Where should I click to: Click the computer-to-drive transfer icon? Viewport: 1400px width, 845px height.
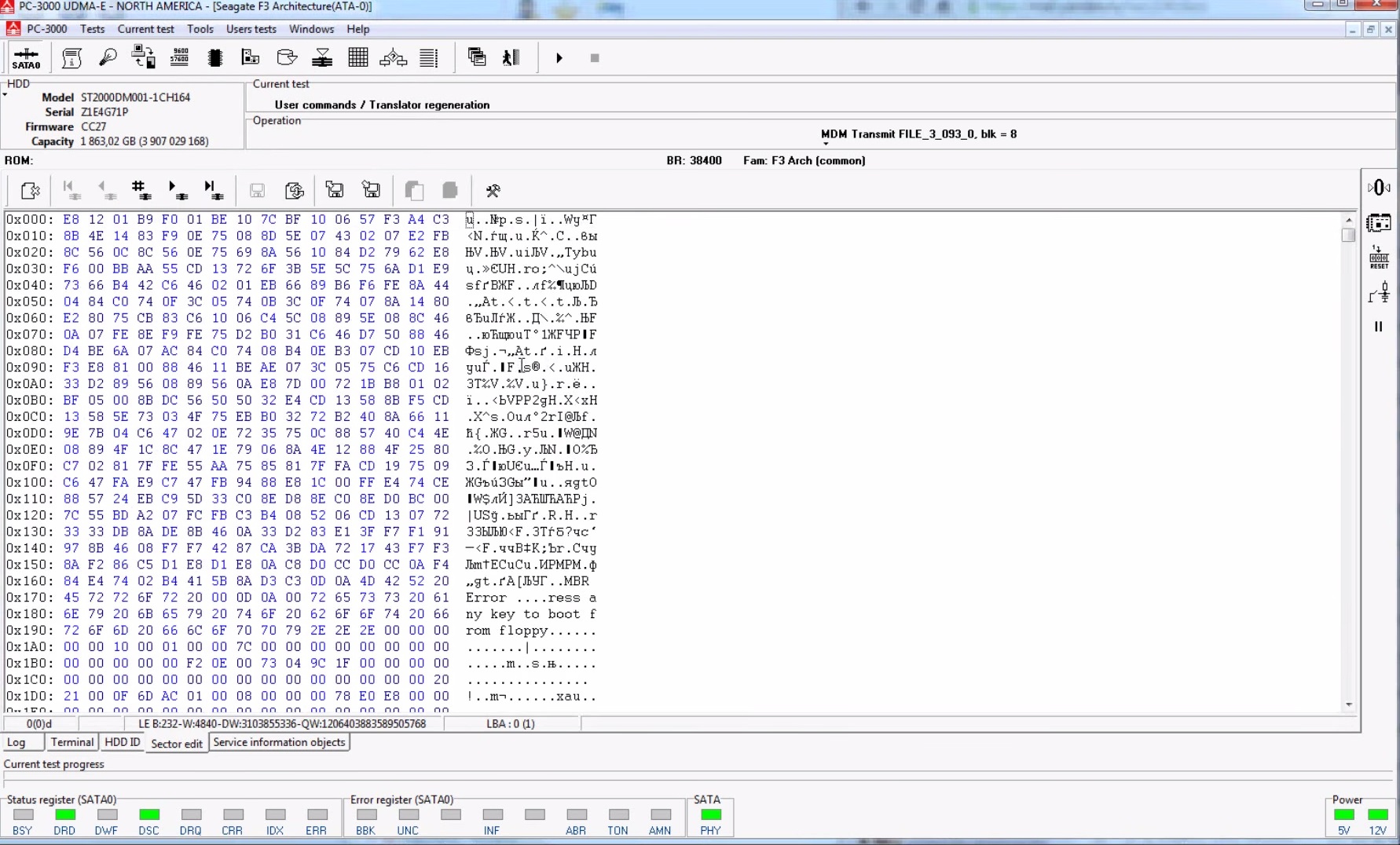point(143,57)
